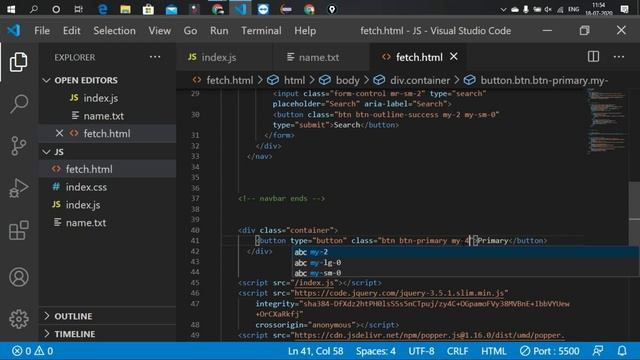Open the Explorer view in activity bar

[x=19, y=62]
